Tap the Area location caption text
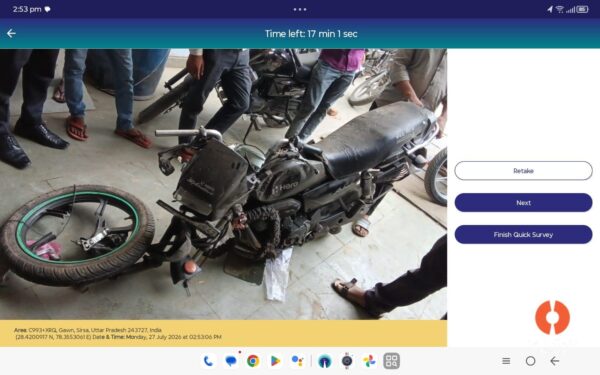This screenshot has height=375, width=600. [x=88, y=330]
